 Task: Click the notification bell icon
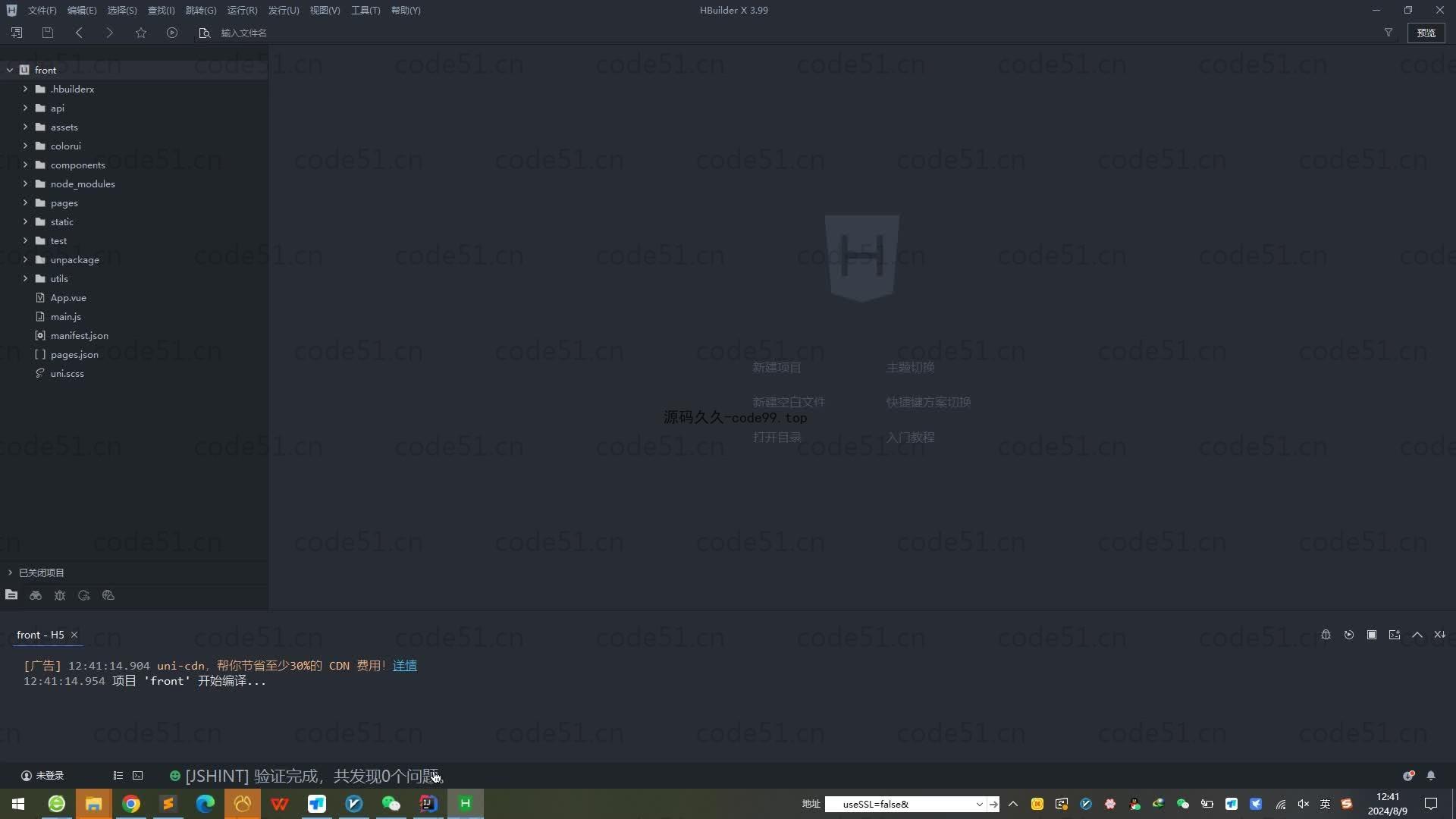1431,776
